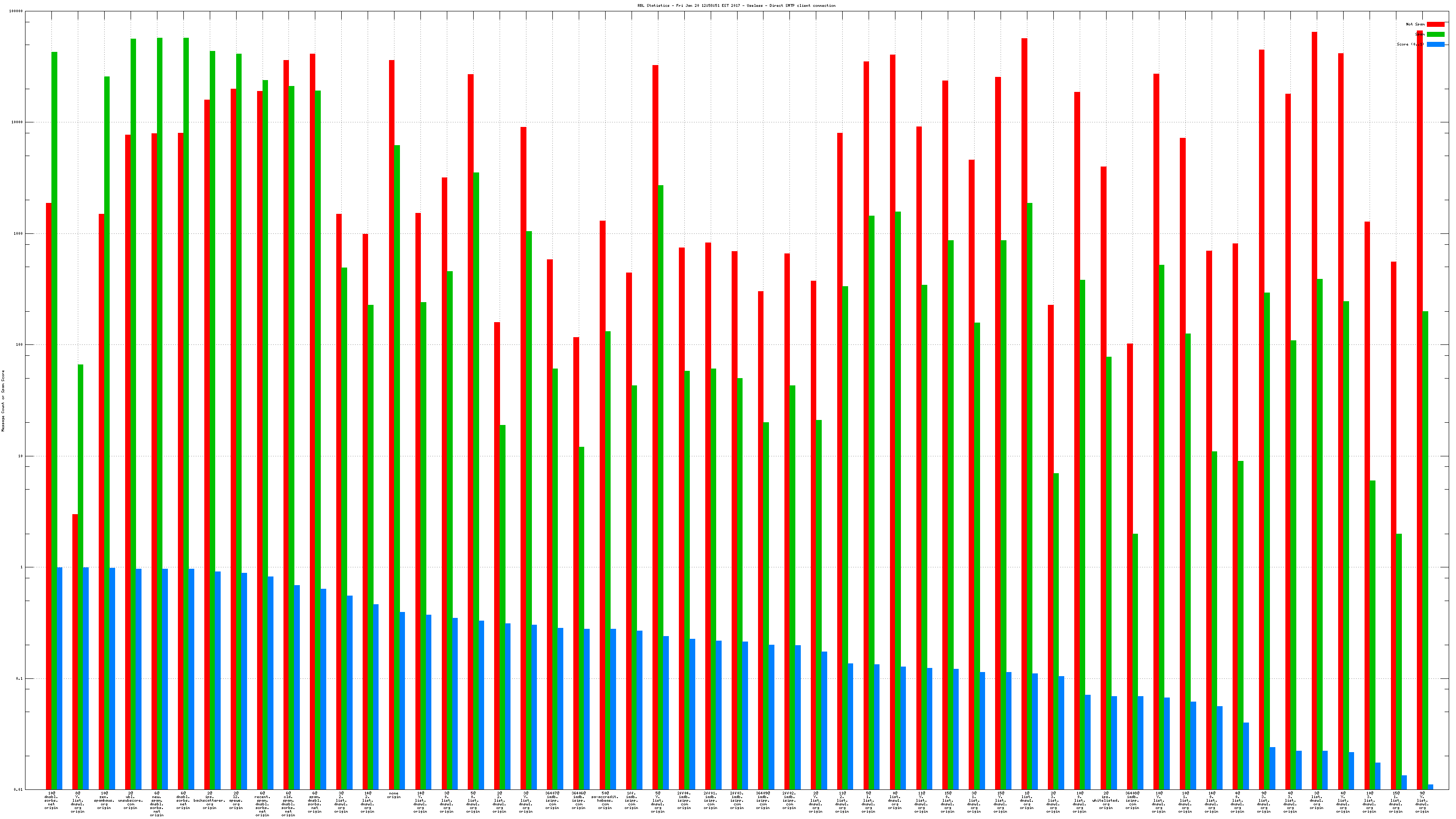Click the zen.spamhaus.org x-axis label
The height and width of the screenshot is (819, 1456).
(104, 800)
